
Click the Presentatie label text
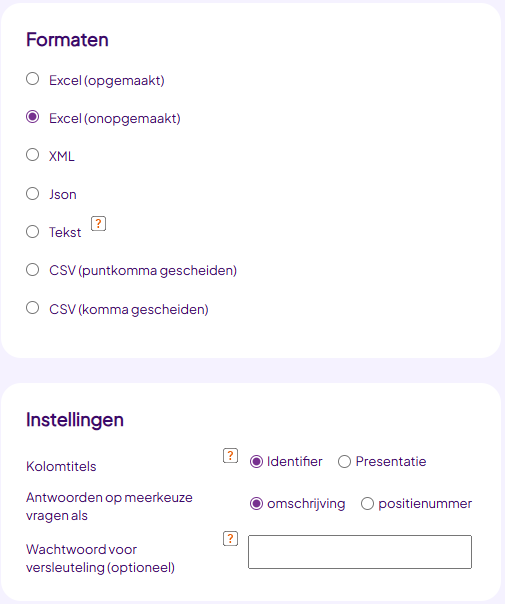tap(391, 461)
